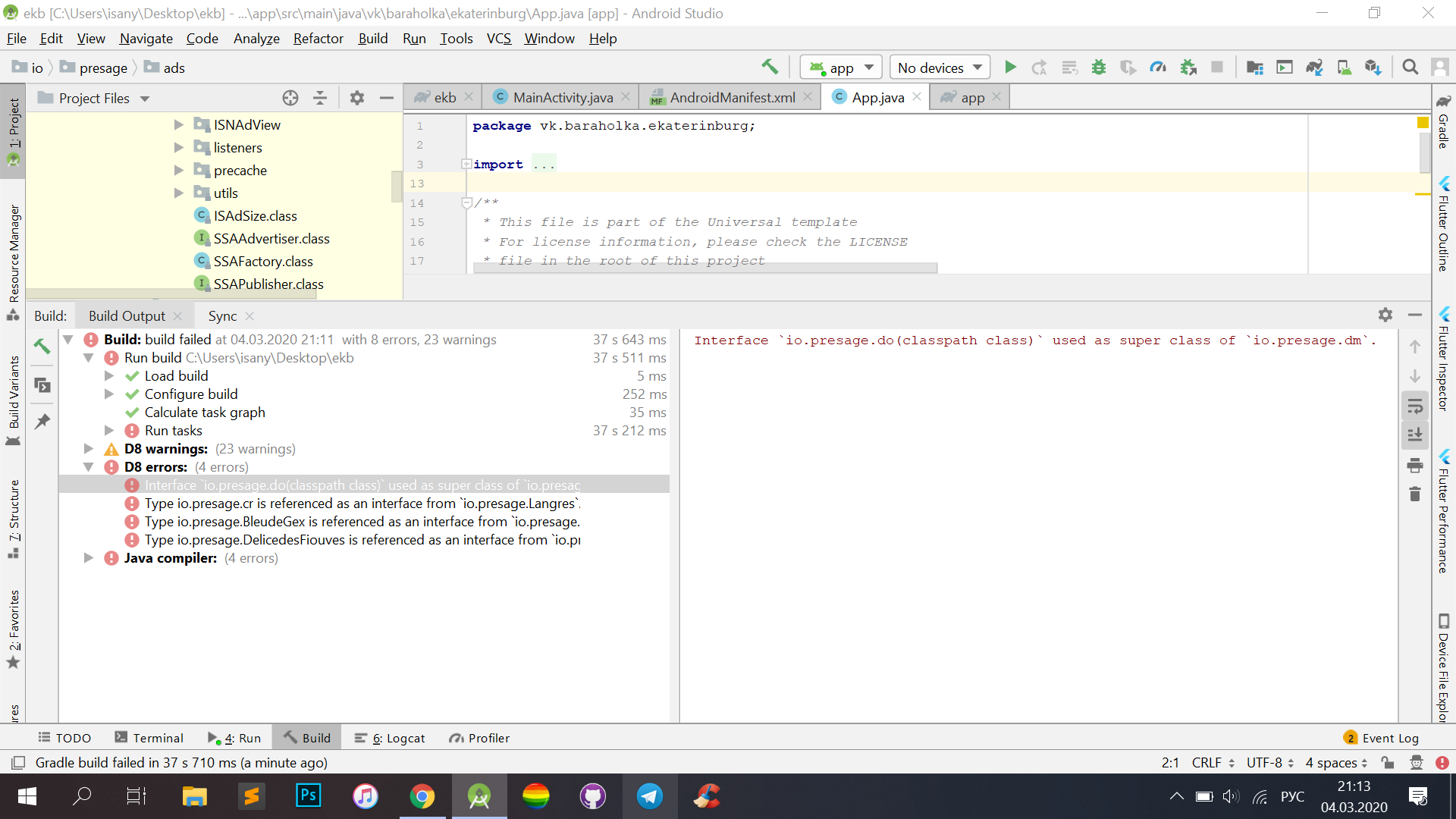This screenshot has width=1456, height=819.
Task: Open the VCS menu
Action: (x=498, y=39)
